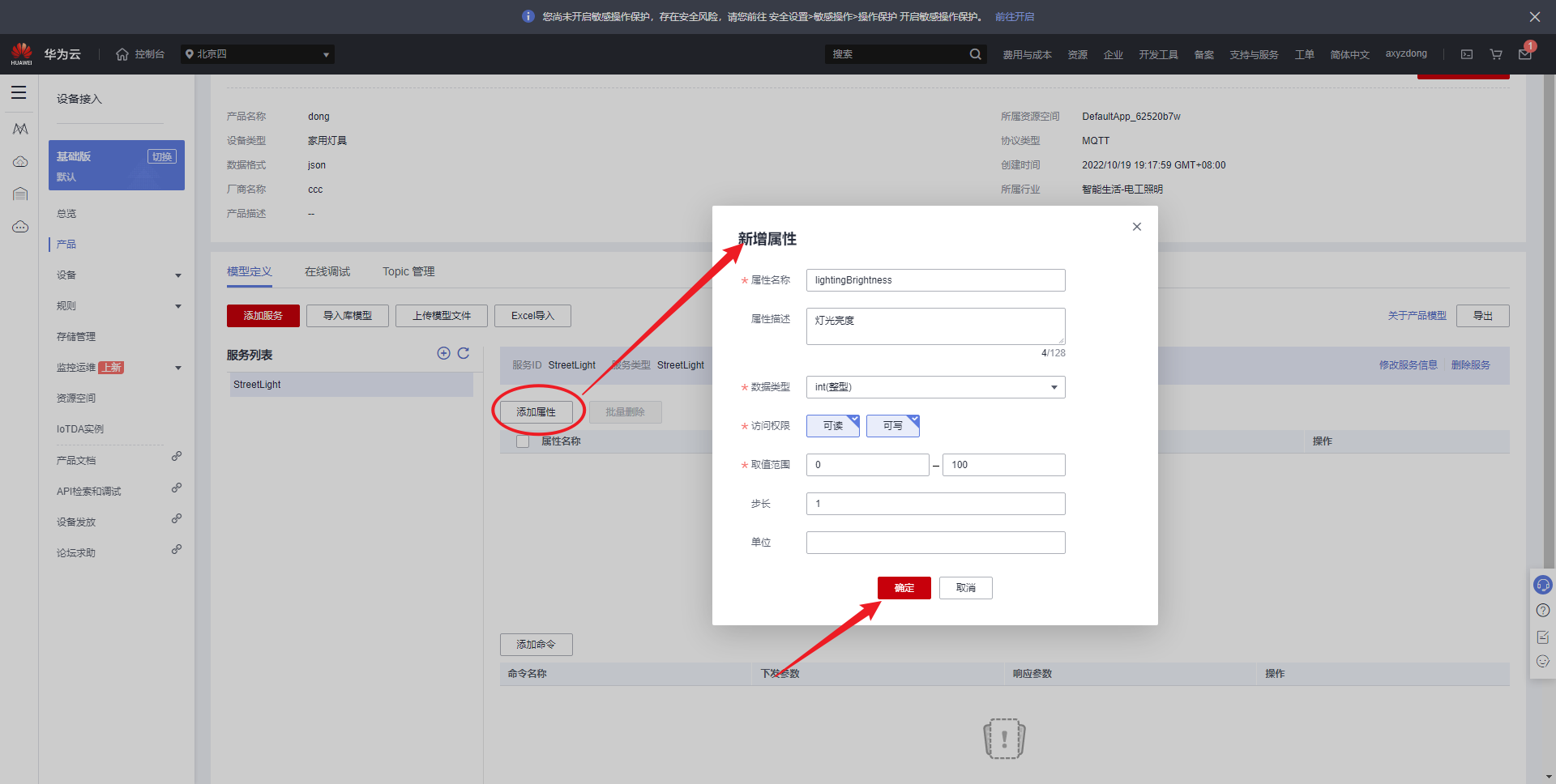Image resolution: width=1556 pixels, height=784 pixels.
Task: Click the 添加属性 button
Action: pos(536,412)
